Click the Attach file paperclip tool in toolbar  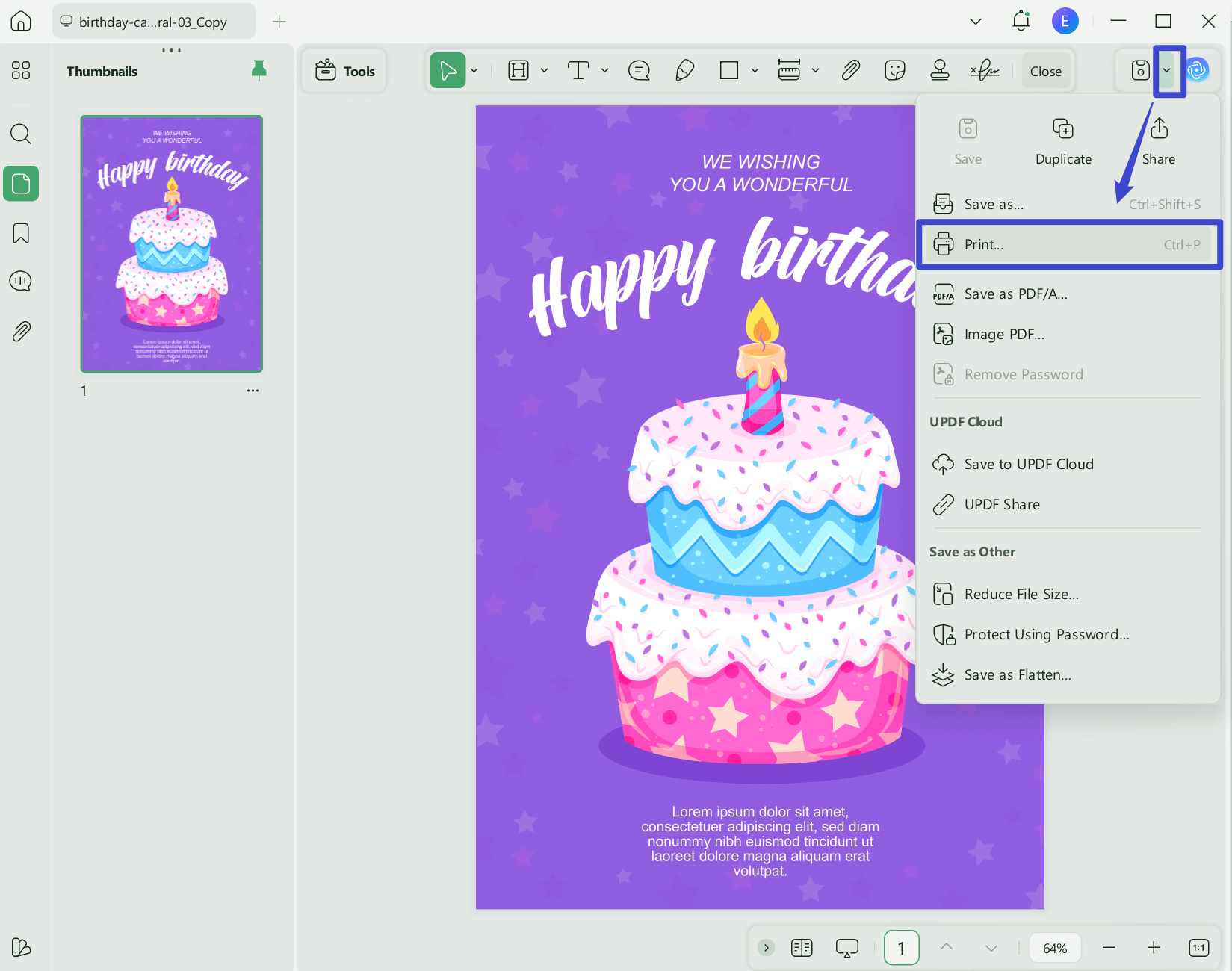point(850,71)
